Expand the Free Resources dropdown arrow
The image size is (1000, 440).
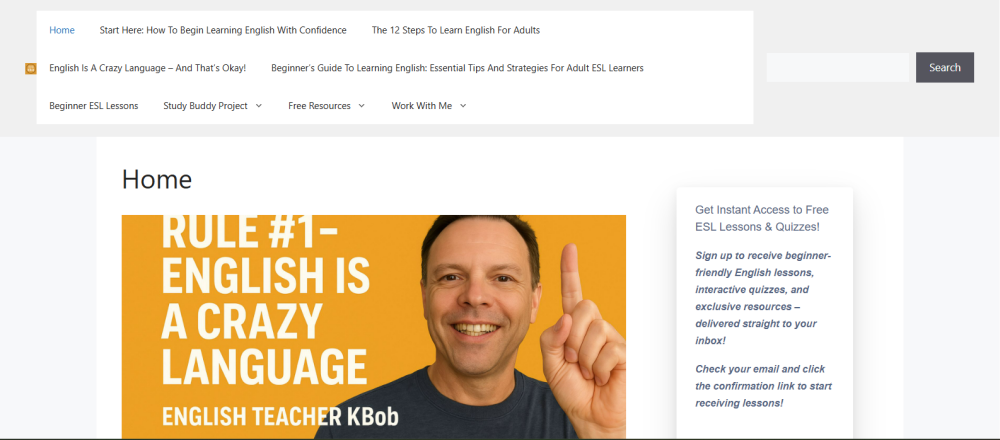coord(362,106)
